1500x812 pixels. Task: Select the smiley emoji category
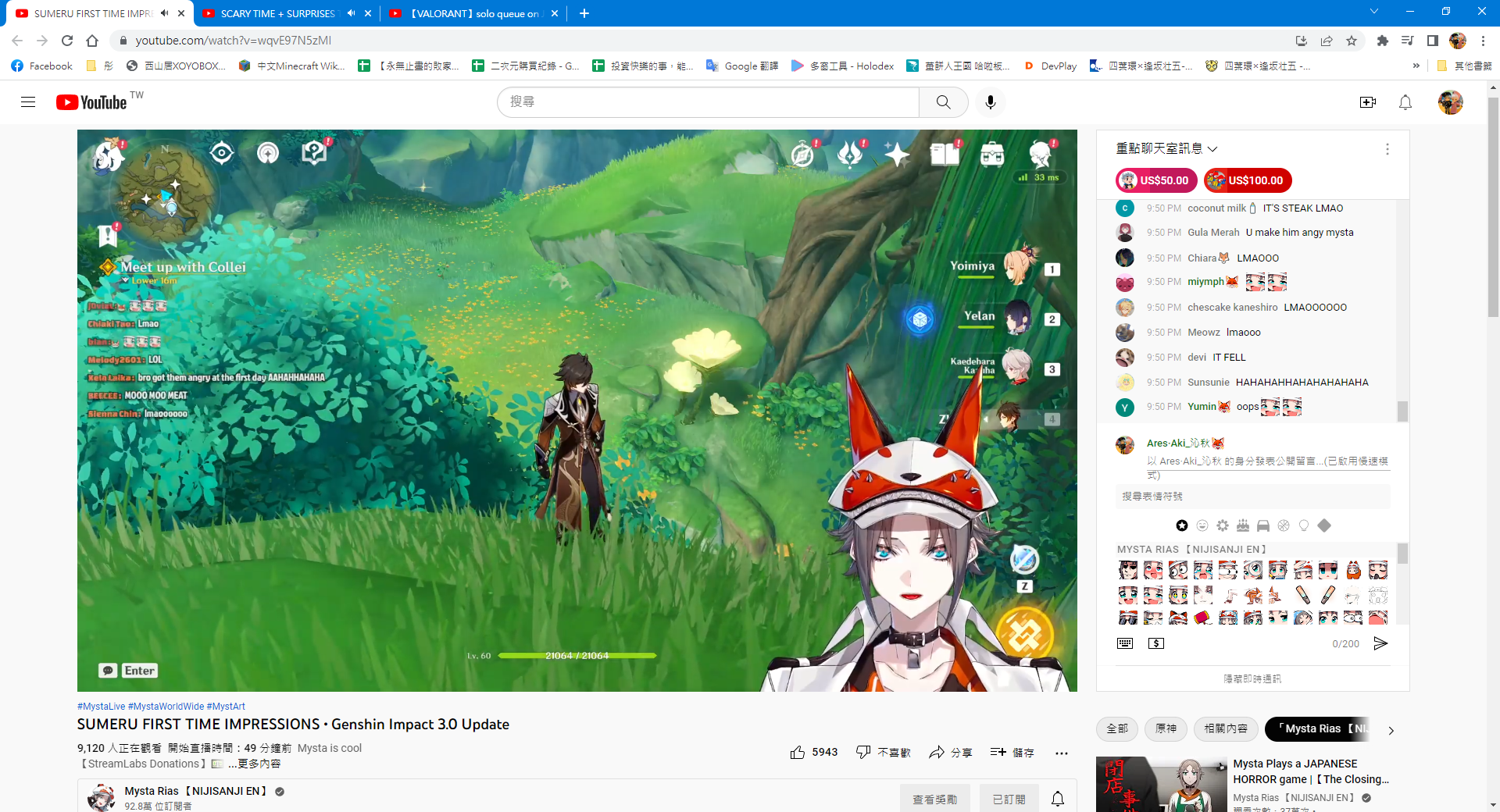(x=1202, y=525)
